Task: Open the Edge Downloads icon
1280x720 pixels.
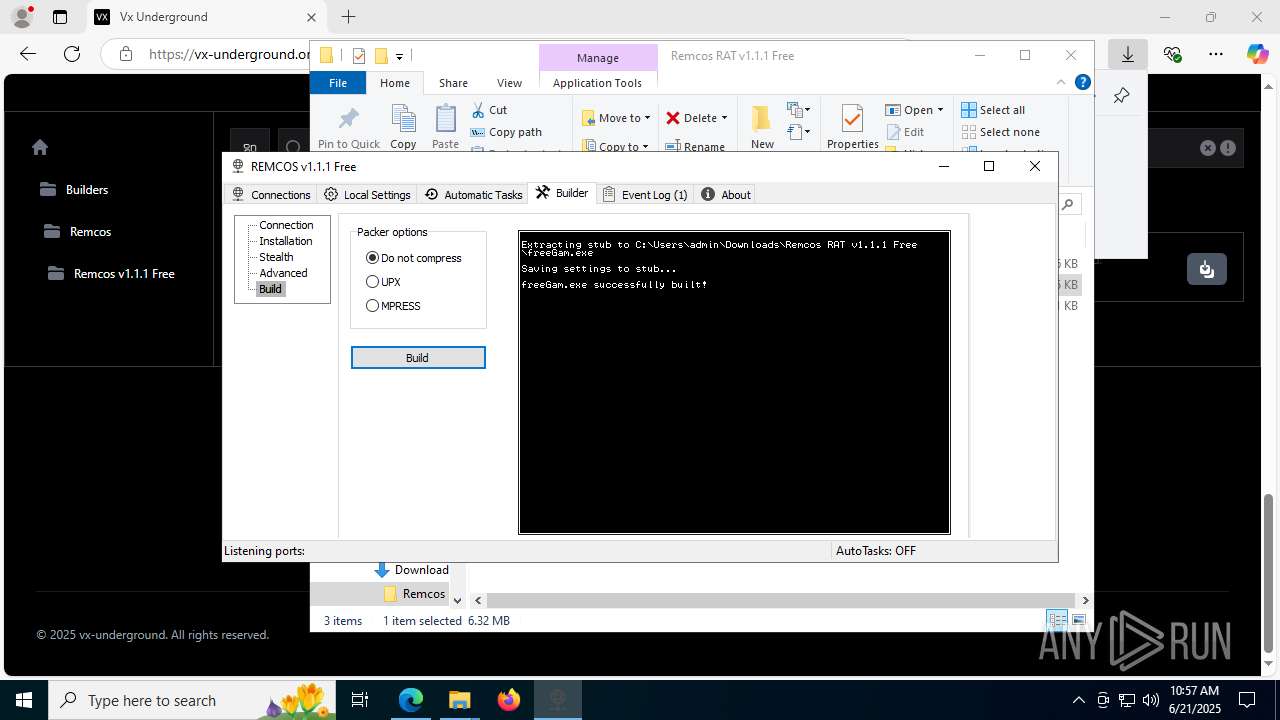Action: point(1128,54)
